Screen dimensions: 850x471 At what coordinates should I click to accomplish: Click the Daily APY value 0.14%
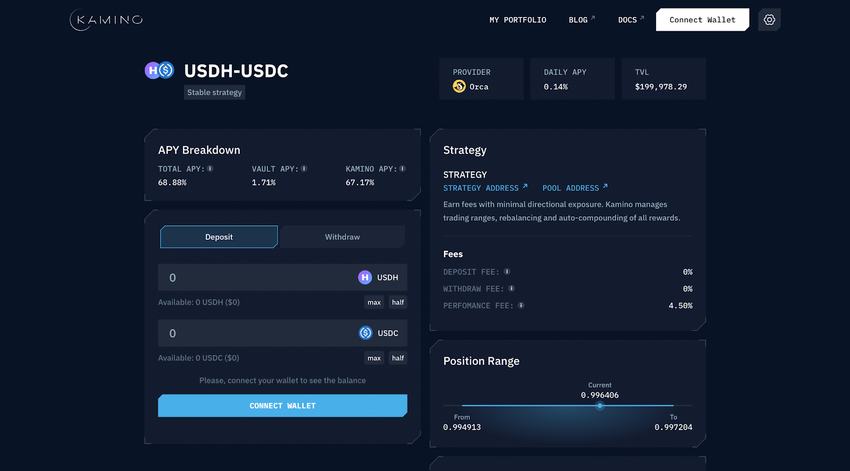[556, 87]
